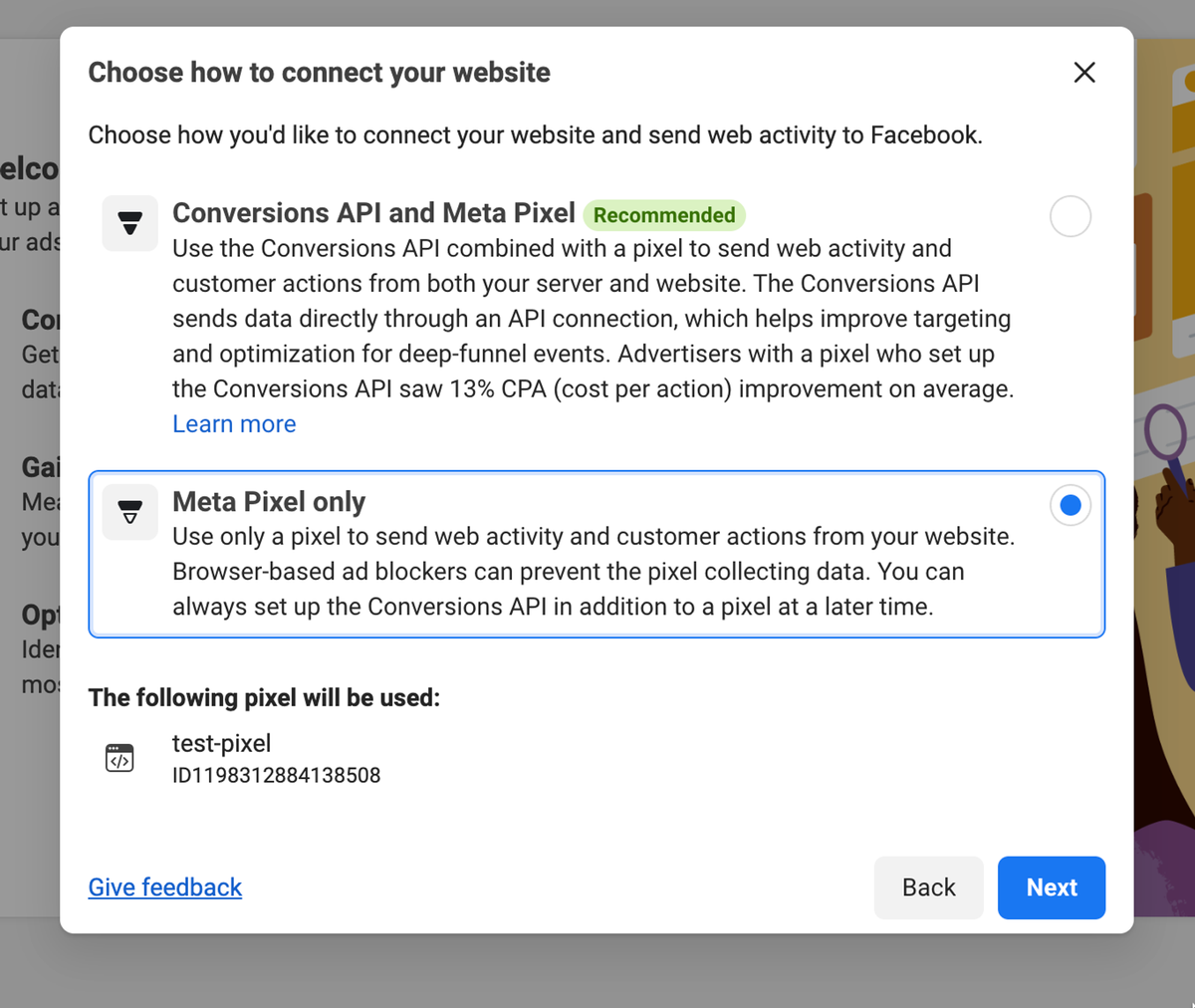This screenshot has height=1008, width=1195.
Task: Select the Conversions API and Meta Pixel radio button
Action: pyautogui.click(x=1071, y=216)
